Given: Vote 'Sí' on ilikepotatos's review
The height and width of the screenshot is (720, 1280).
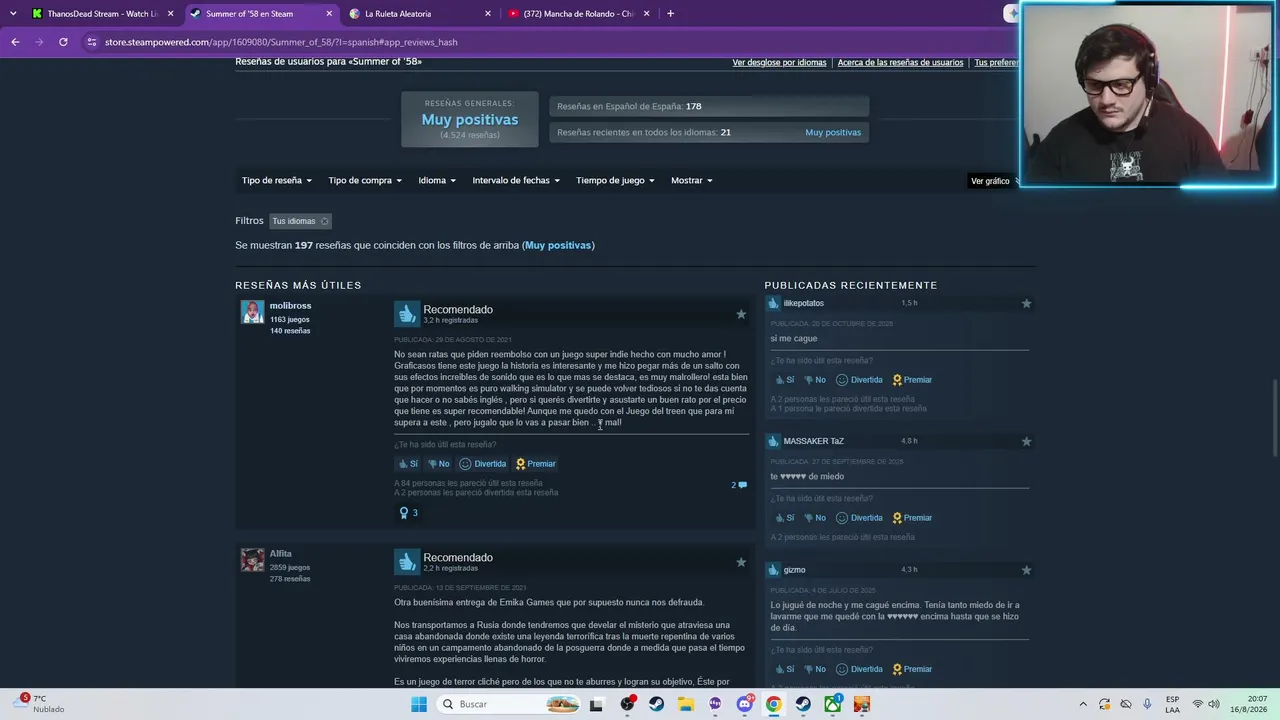Looking at the screenshot, I should pyautogui.click(x=785, y=380).
